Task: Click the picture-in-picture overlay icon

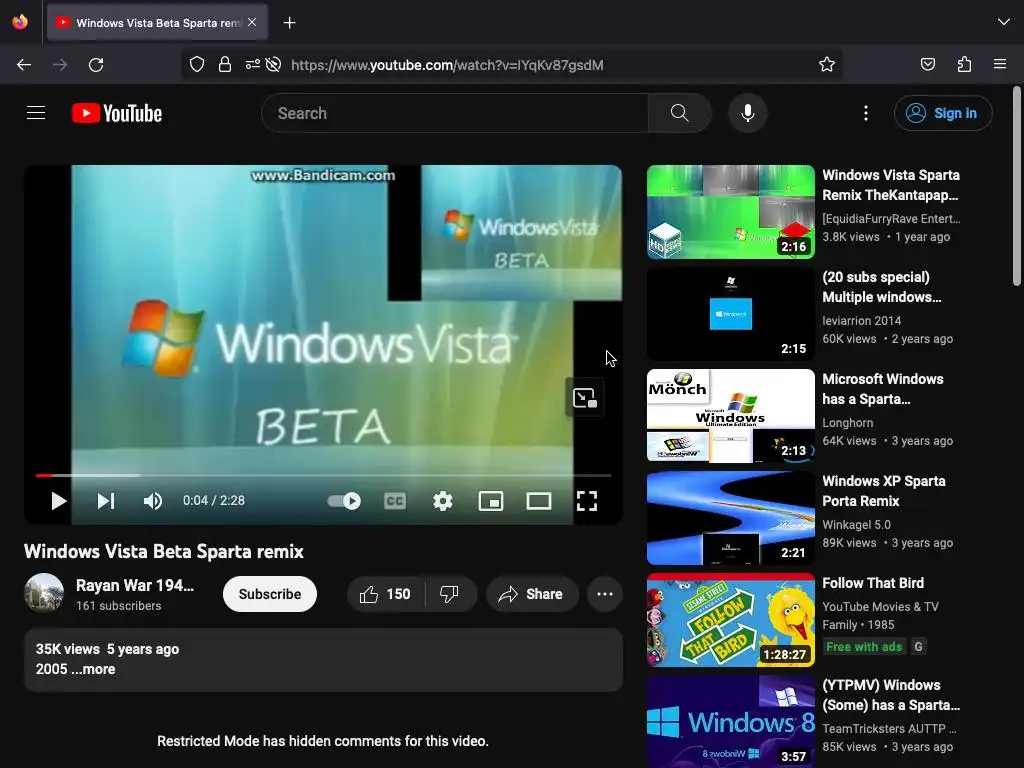Action: tap(584, 398)
